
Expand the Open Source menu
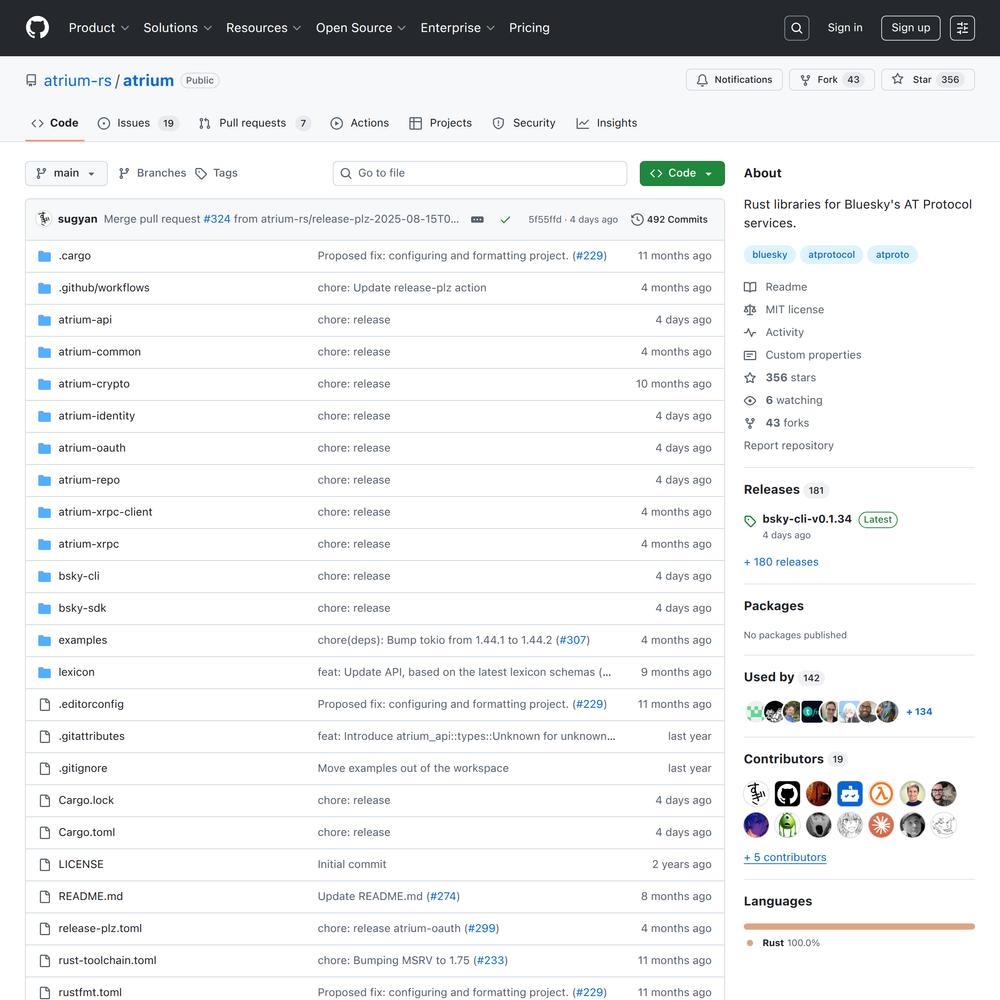pyautogui.click(x=360, y=28)
